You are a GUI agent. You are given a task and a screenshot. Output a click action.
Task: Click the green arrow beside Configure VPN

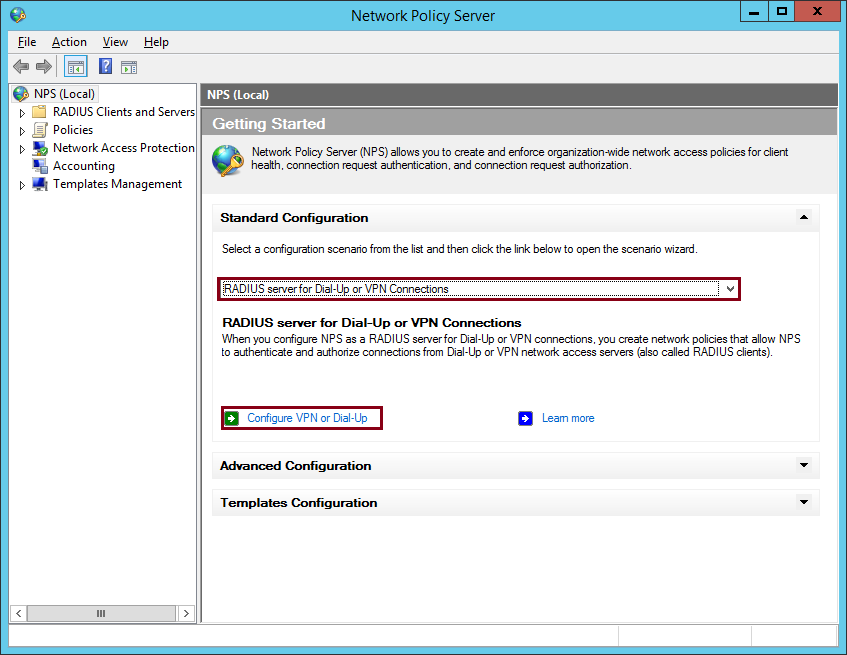[x=232, y=418]
